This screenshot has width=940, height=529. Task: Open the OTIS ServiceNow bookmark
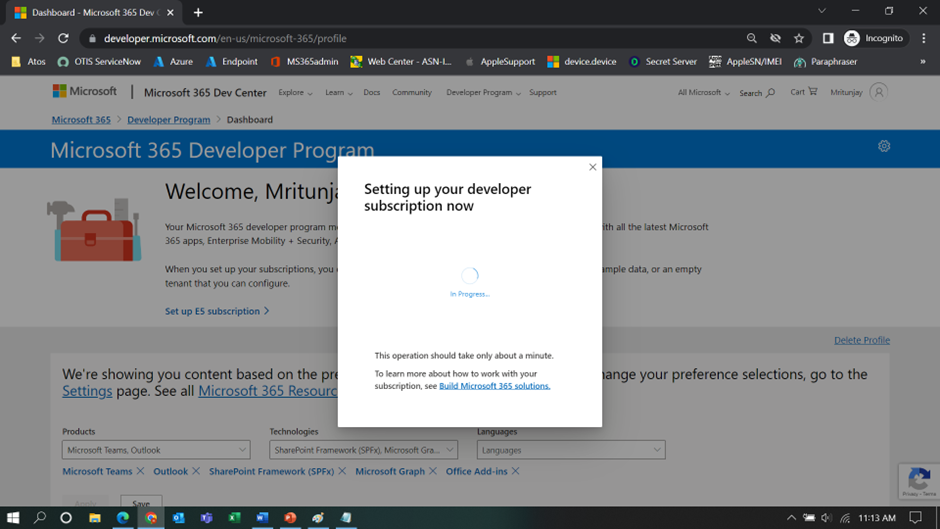coord(100,62)
